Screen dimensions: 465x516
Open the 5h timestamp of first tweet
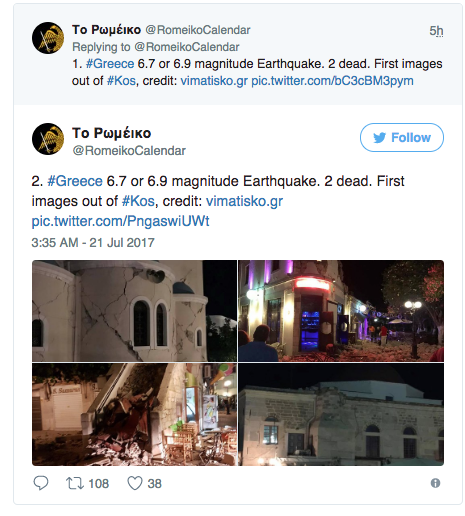(436, 31)
